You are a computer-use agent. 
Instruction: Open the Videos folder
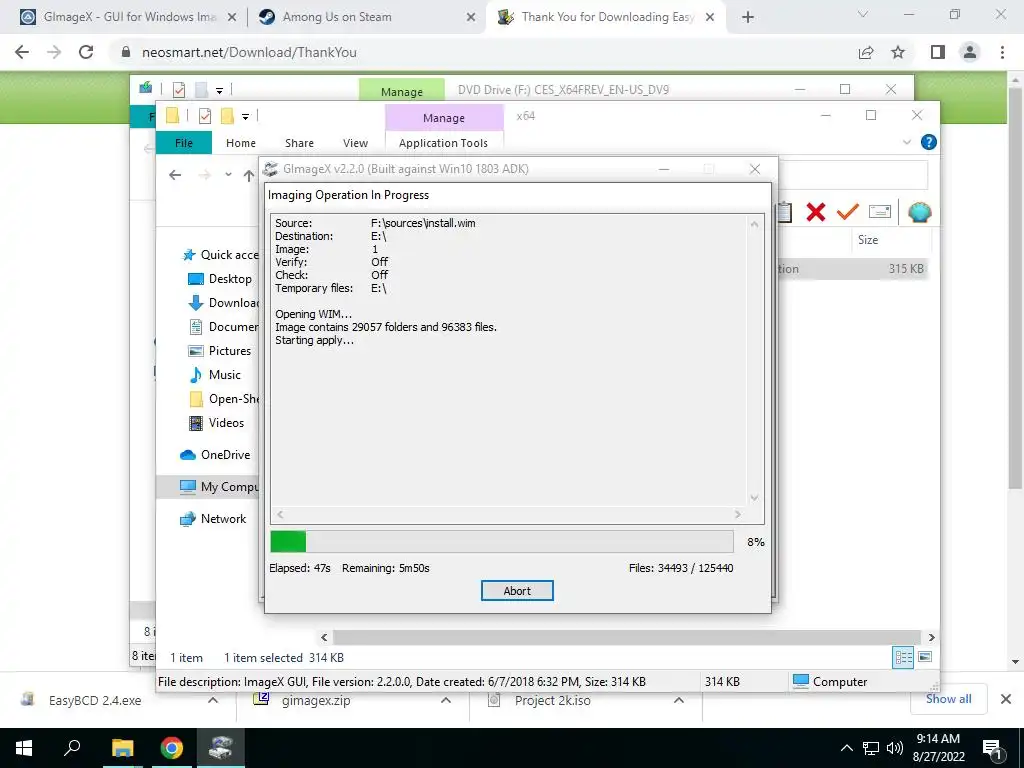pyautogui.click(x=217, y=423)
